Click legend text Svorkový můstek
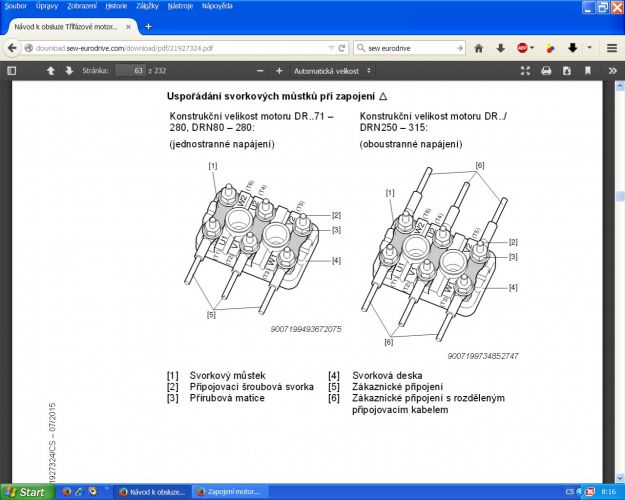625x500 pixels. pyautogui.click(x=227, y=375)
